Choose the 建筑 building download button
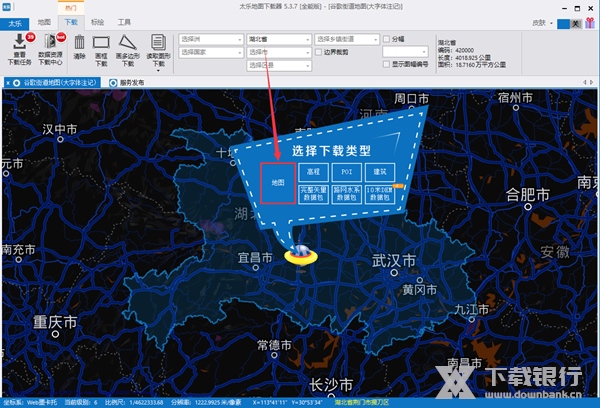 coord(380,172)
